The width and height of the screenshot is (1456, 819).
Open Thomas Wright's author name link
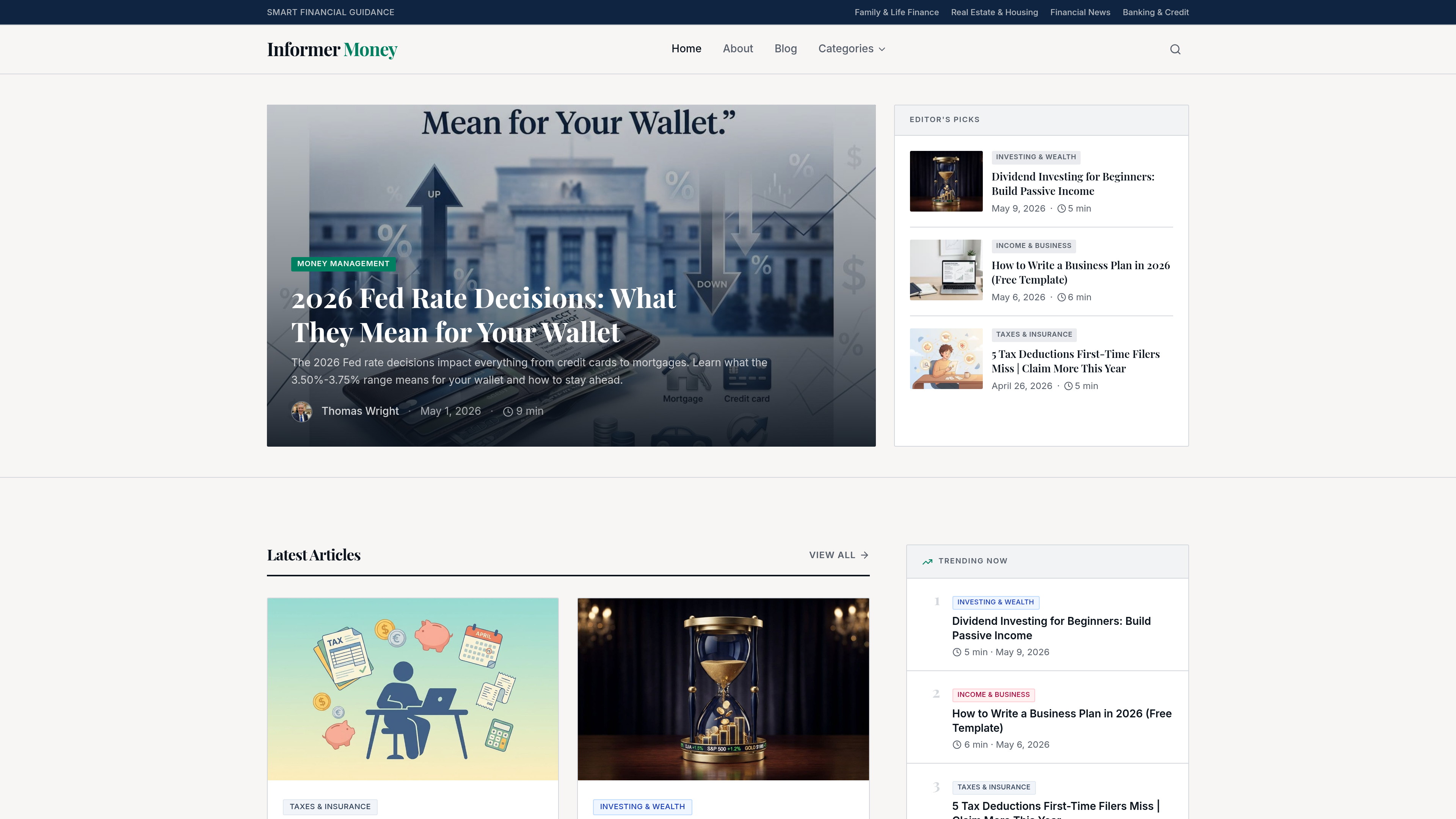(x=360, y=411)
